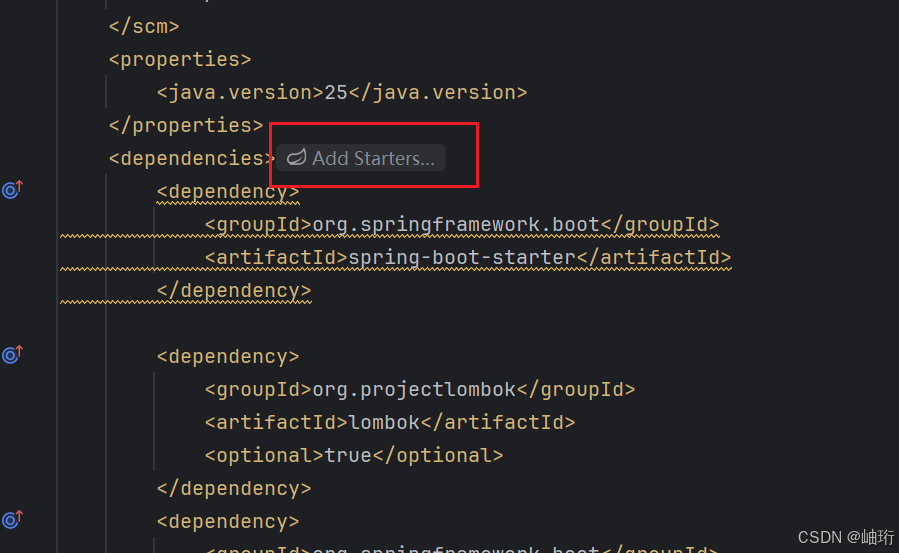Click the underlined </dependency> closing tag
Viewport: 899px width, 553px height.
(234, 291)
